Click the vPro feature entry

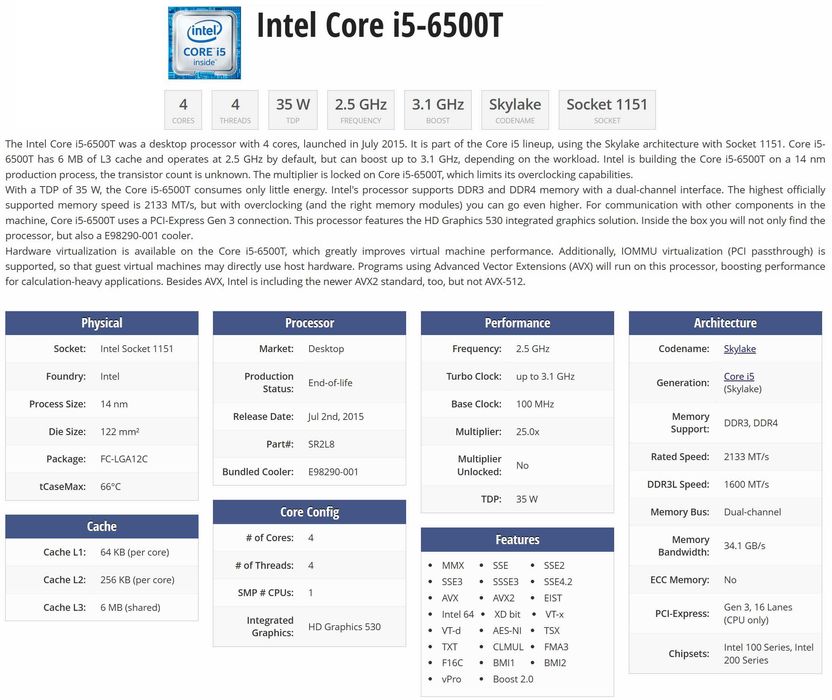452,679
